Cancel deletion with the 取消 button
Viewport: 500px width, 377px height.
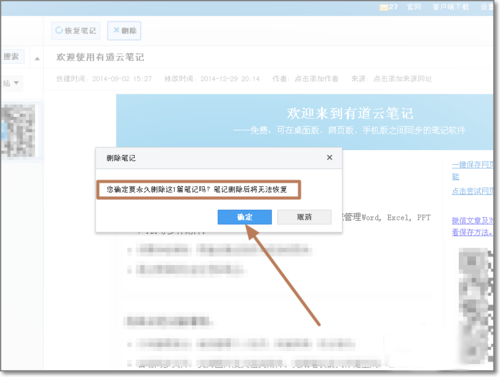click(x=304, y=217)
